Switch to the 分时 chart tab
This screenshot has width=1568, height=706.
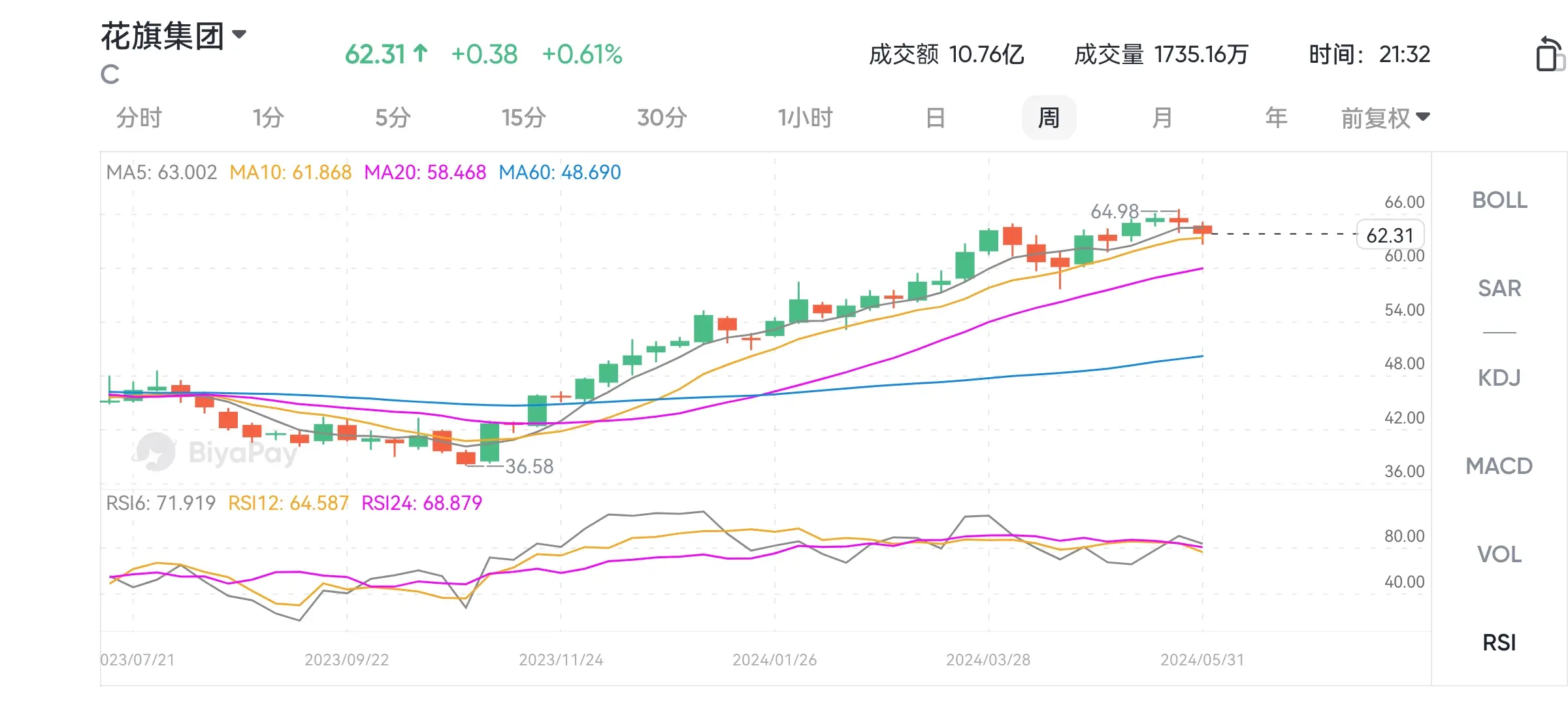(x=139, y=118)
